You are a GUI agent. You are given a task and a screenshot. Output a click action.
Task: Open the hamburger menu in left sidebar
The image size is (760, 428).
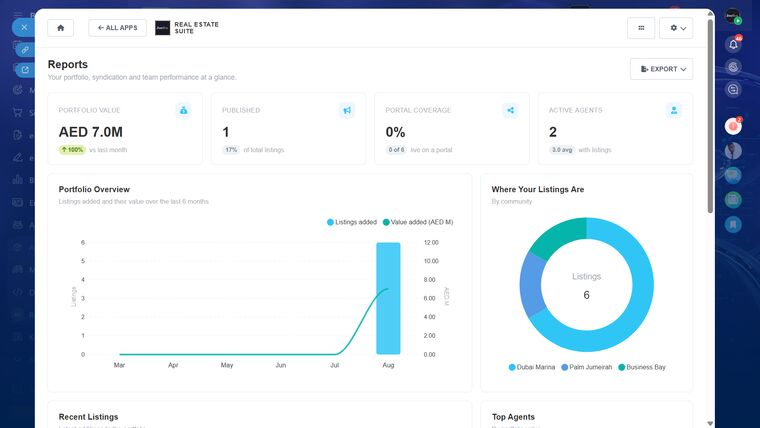coord(18,15)
